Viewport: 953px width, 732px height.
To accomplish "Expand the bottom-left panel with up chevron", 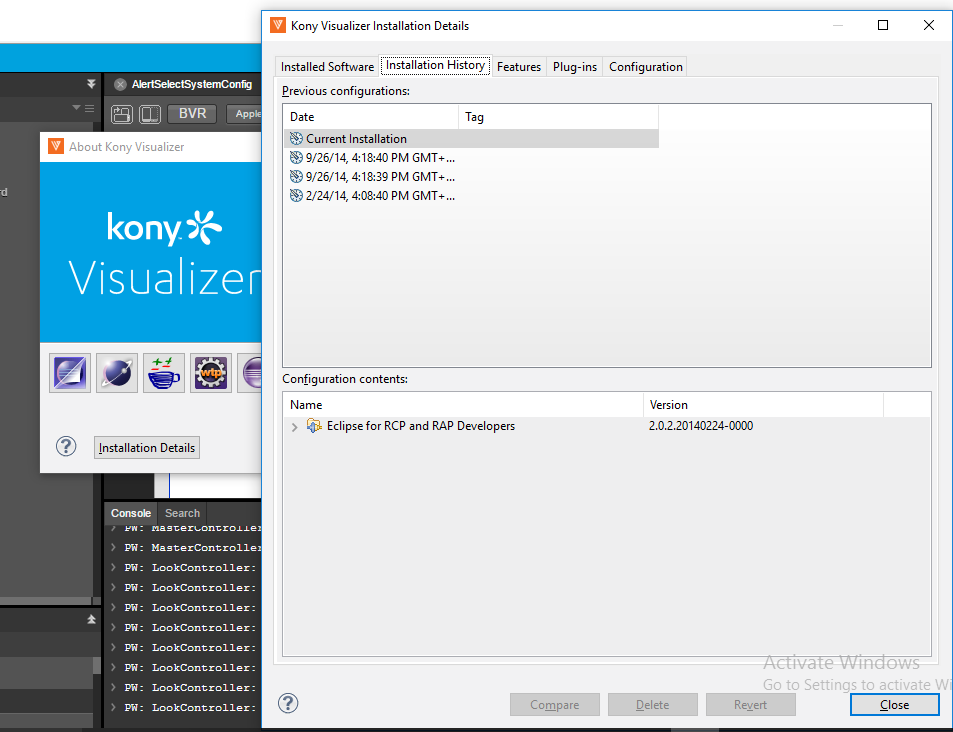I will click(x=91, y=620).
